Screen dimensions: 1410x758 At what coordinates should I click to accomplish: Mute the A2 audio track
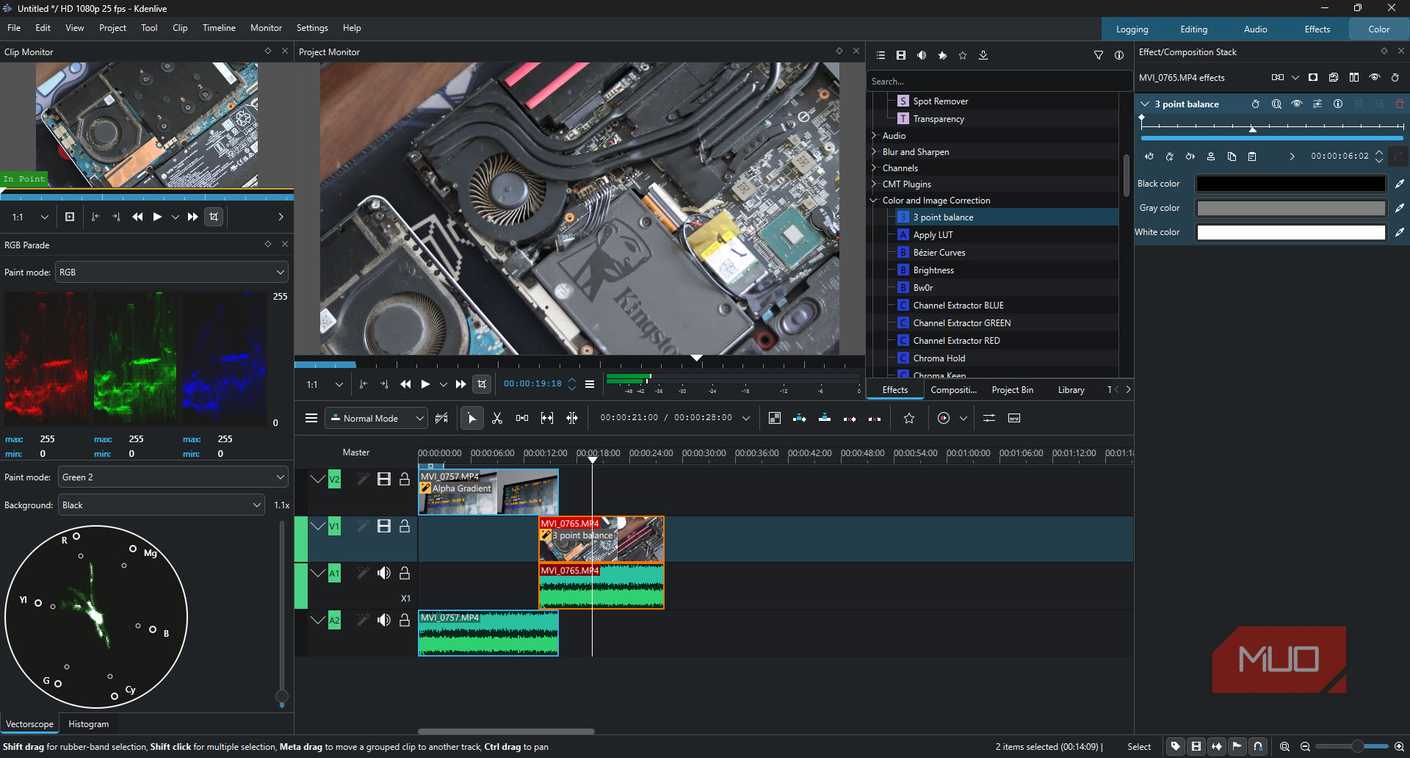pos(384,620)
